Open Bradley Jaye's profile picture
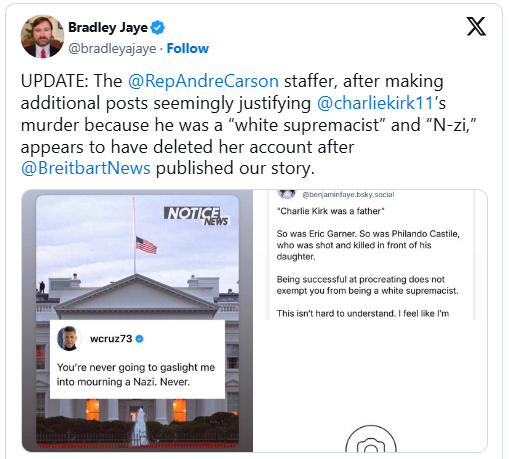This screenshot has height=459, width=509. pyautogui.click(x=42, y=36)
